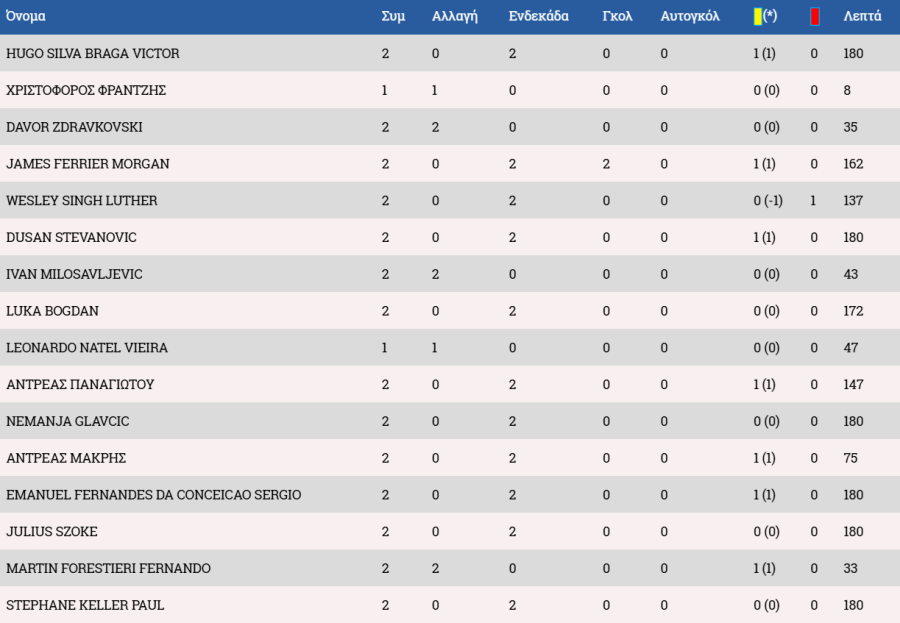Open ΧΡΙΣΤΟΦΟΡΟΣ ΦΡΑΝΤΖΗΣ player entry
900x623 pixels.
pos(86,90)
